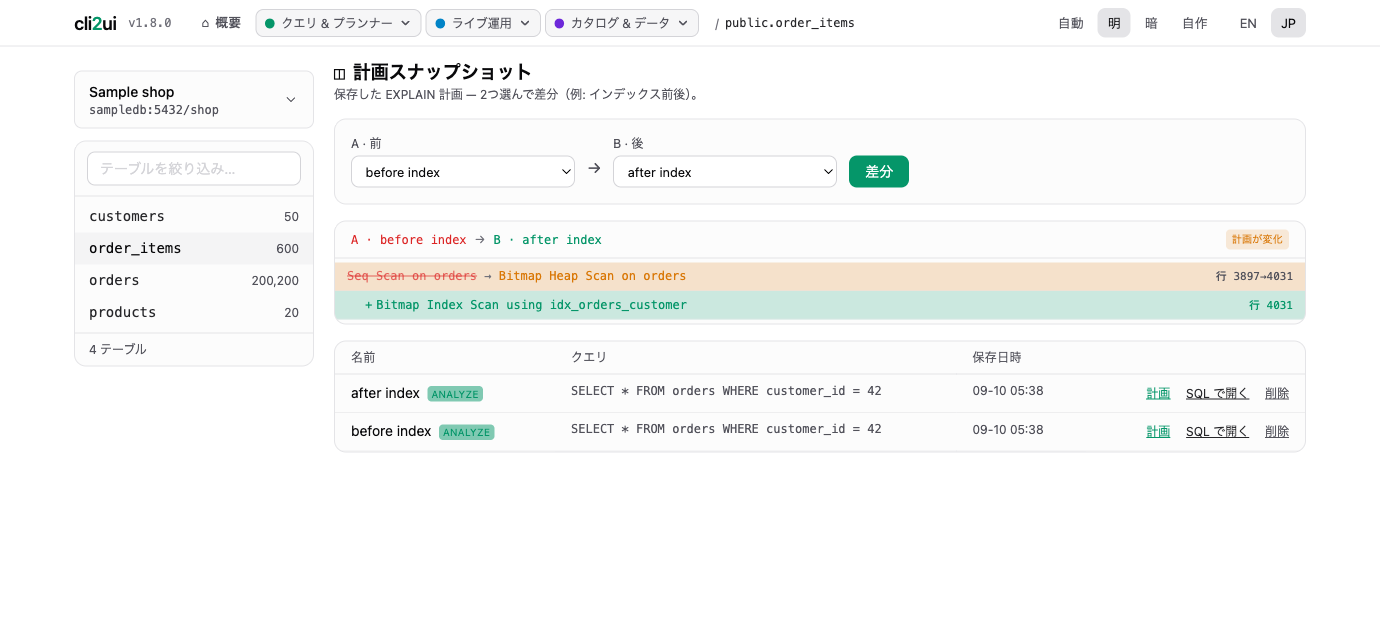Switch theme to 自動
The height and width of the screenshot is (640, 1380).
[x=1071, y=23]
